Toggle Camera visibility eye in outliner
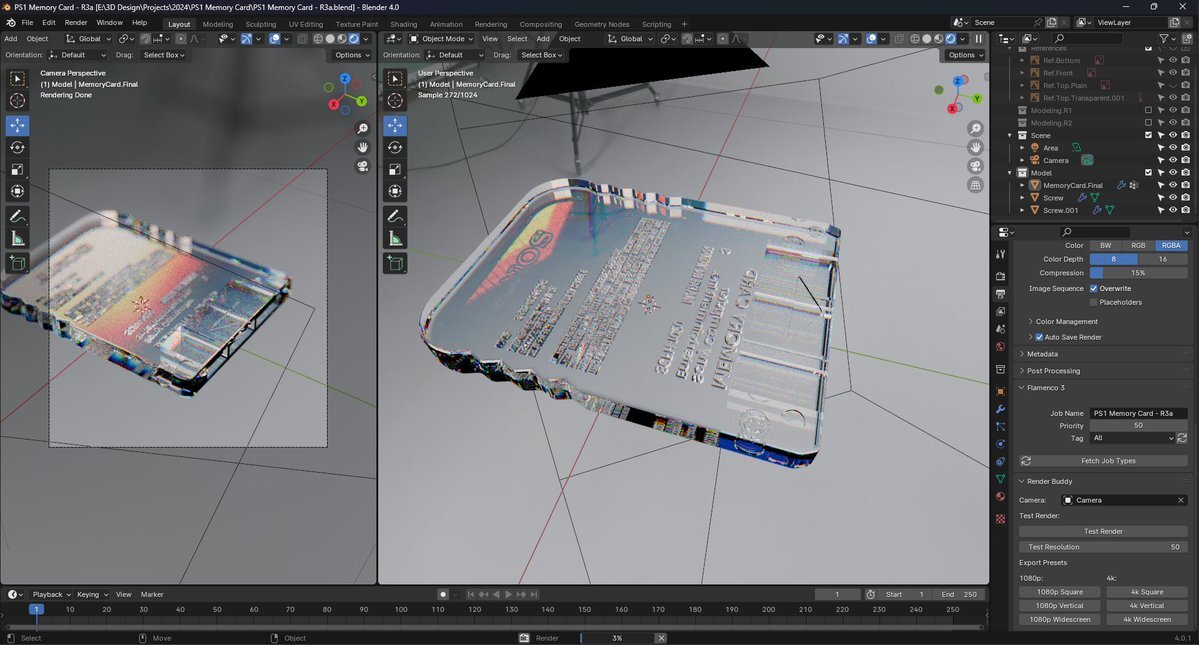 [x=1173, y=160]
